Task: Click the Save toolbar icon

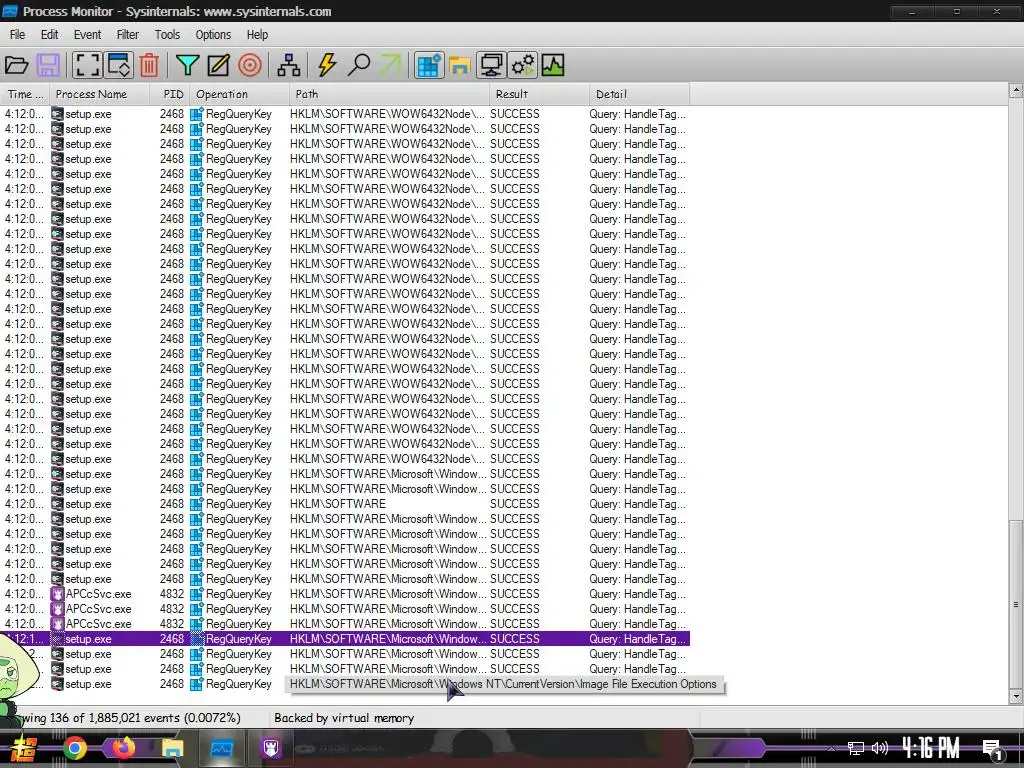Action: coord(48,65)
